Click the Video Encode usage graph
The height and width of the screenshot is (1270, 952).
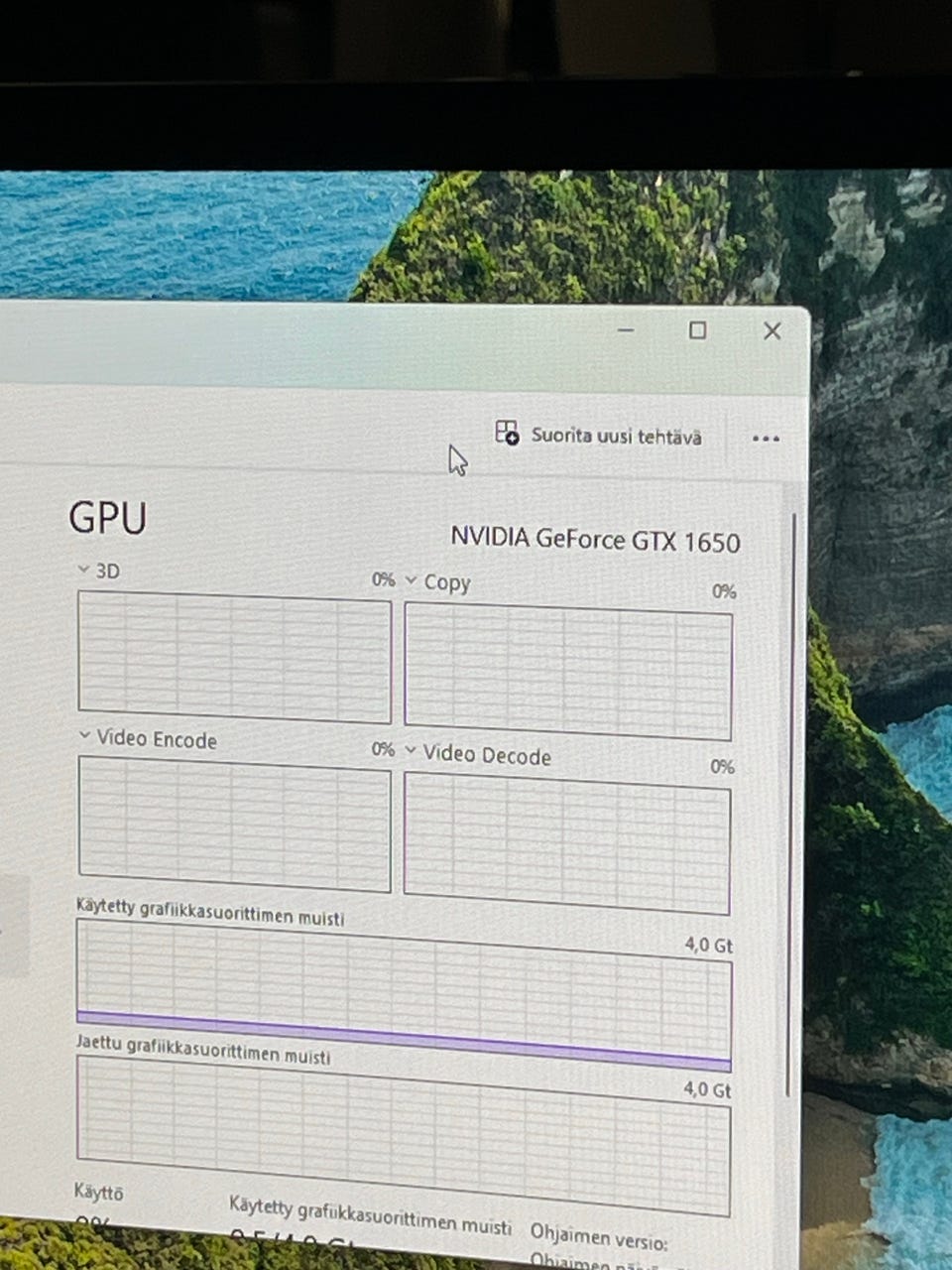[234, 824]
